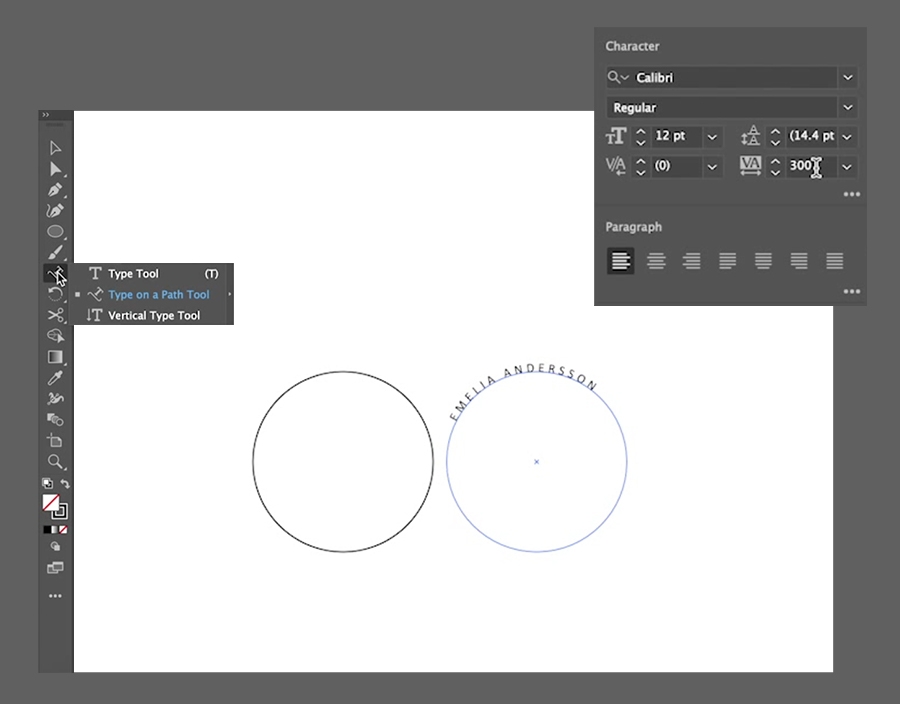Open the font size dropdown

[x=712, y=137]
